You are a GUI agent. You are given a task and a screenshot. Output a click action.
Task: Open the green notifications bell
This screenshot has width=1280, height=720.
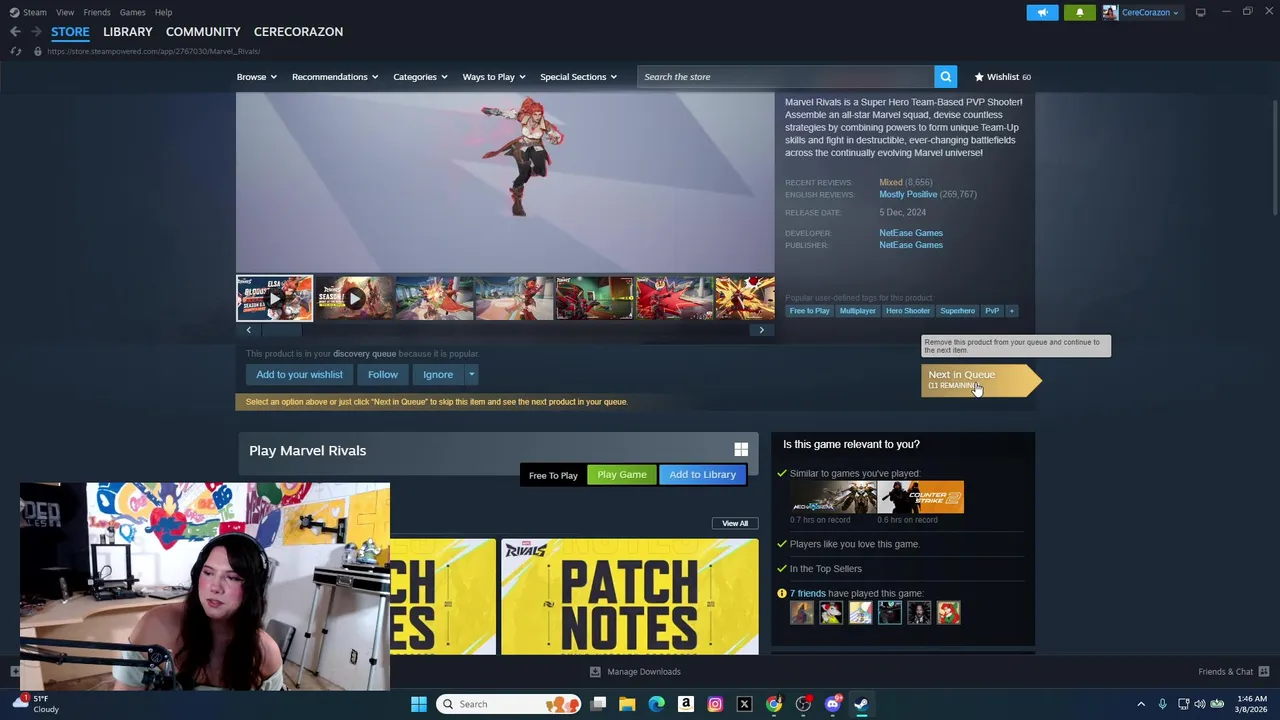[x=1079, y=12]
